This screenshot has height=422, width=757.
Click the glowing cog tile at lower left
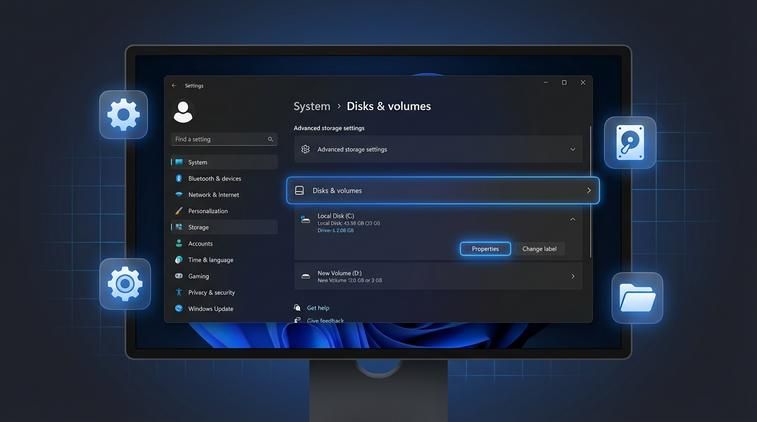125,284
